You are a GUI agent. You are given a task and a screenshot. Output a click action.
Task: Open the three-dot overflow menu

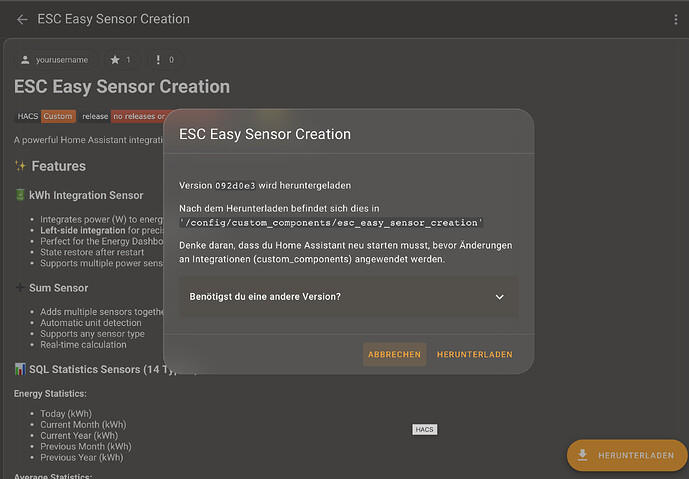(x=675, y=19)
